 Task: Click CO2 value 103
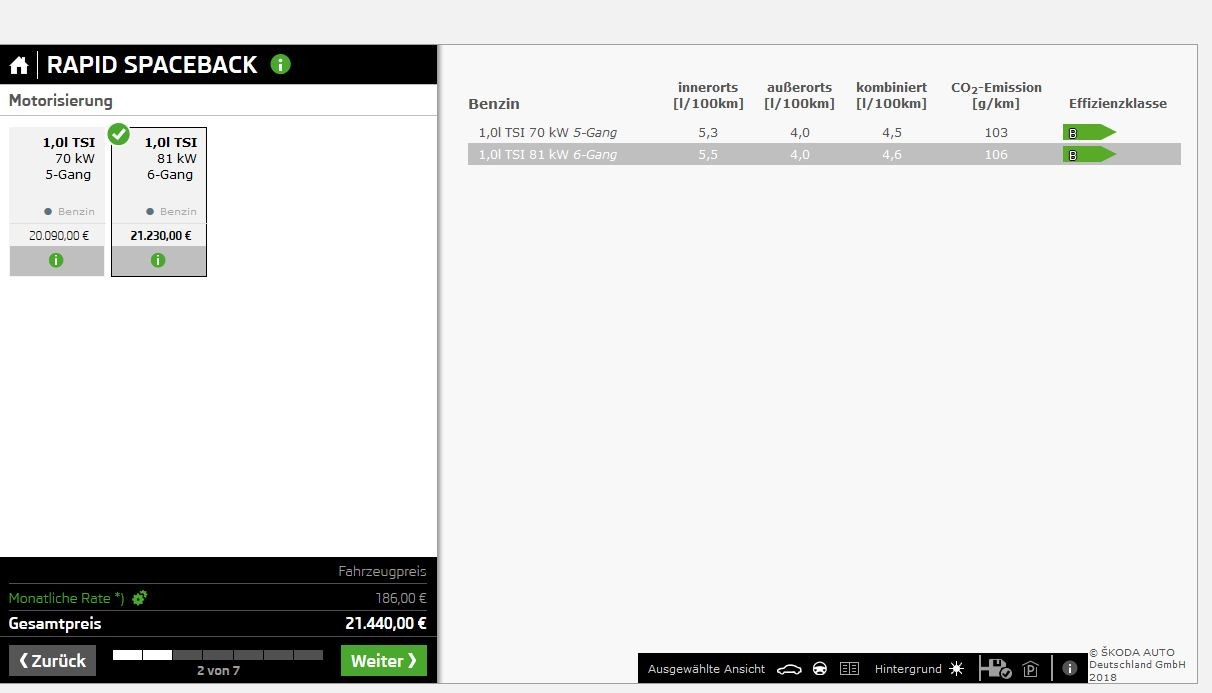(x=996, y=132)
